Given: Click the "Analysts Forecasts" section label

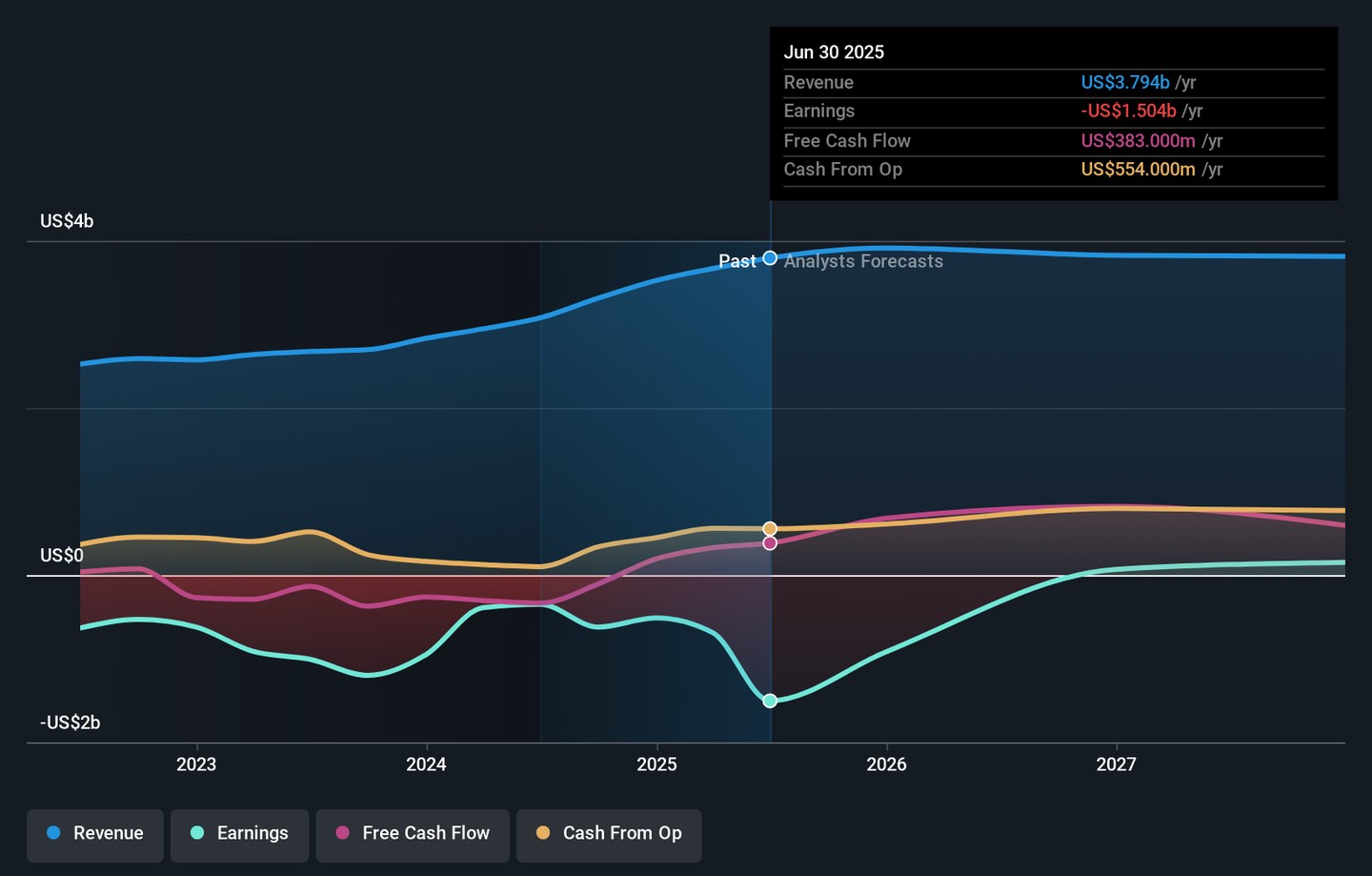Looking at the screenshot, I should coord(863,261).
